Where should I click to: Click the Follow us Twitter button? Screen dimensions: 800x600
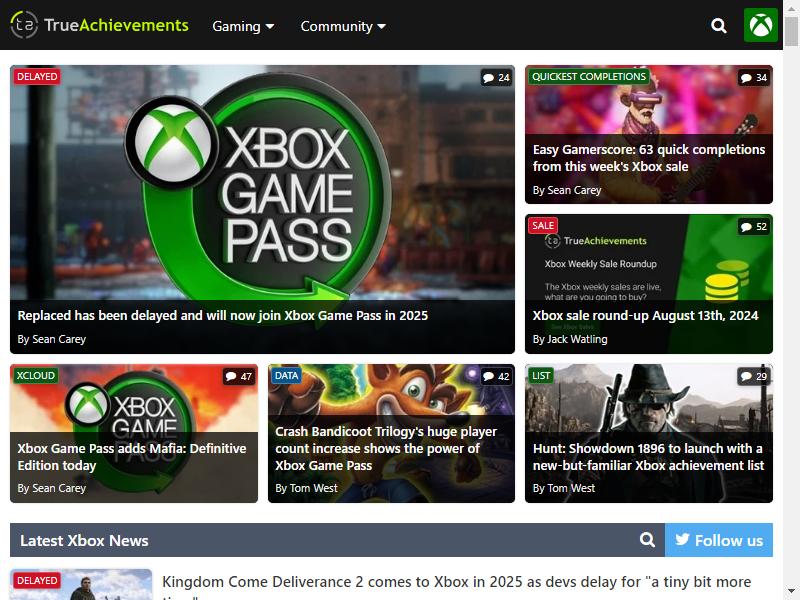[718, 540]
